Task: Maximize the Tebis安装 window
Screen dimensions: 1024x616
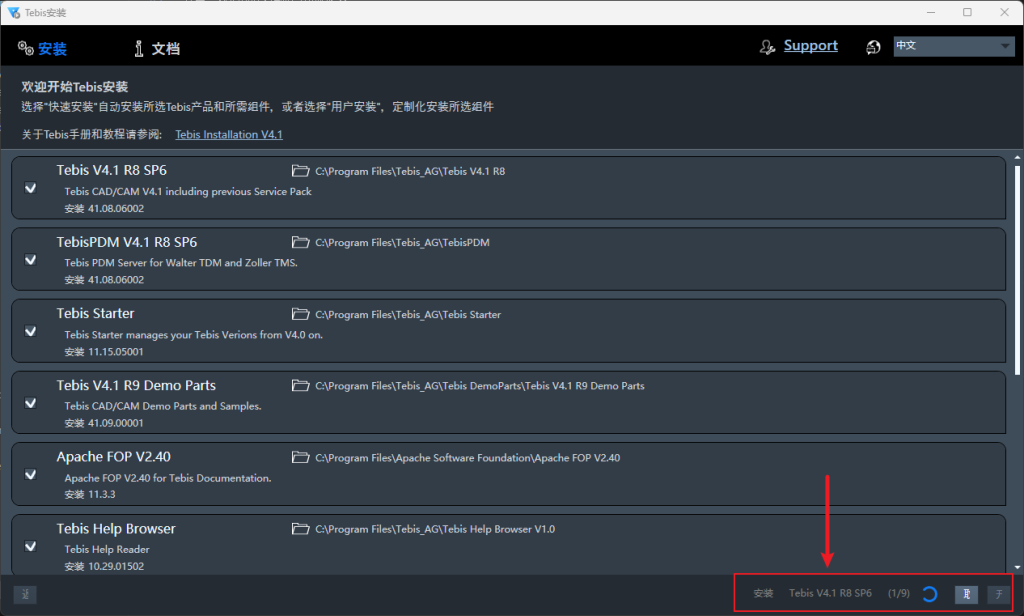Action: click(967, 12)
